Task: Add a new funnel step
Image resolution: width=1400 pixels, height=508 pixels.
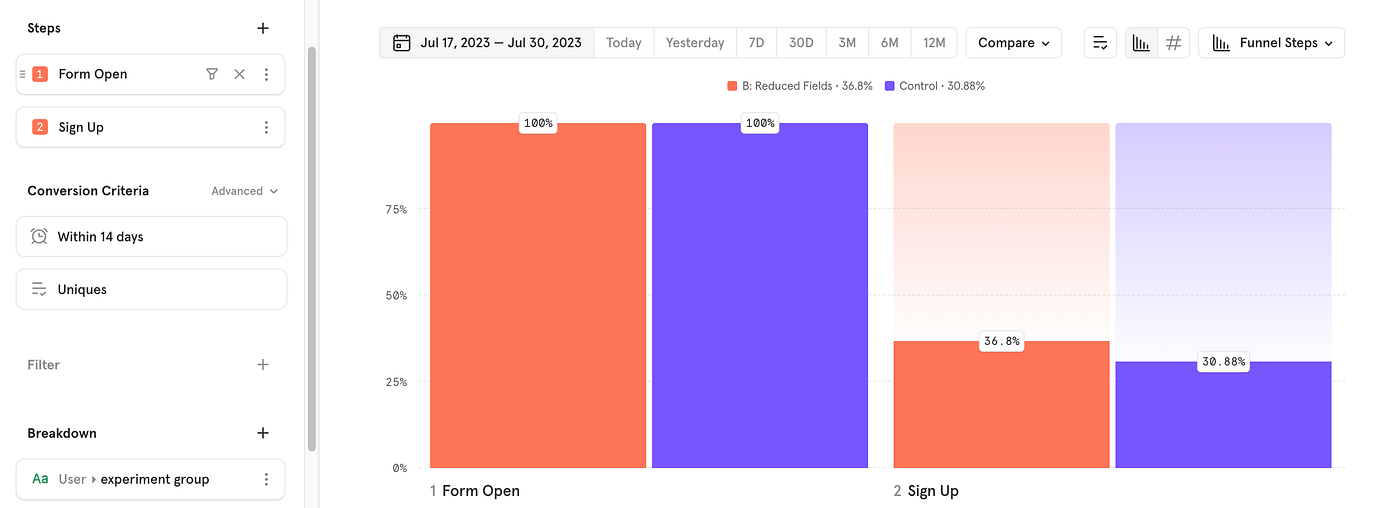Action: 263,28
